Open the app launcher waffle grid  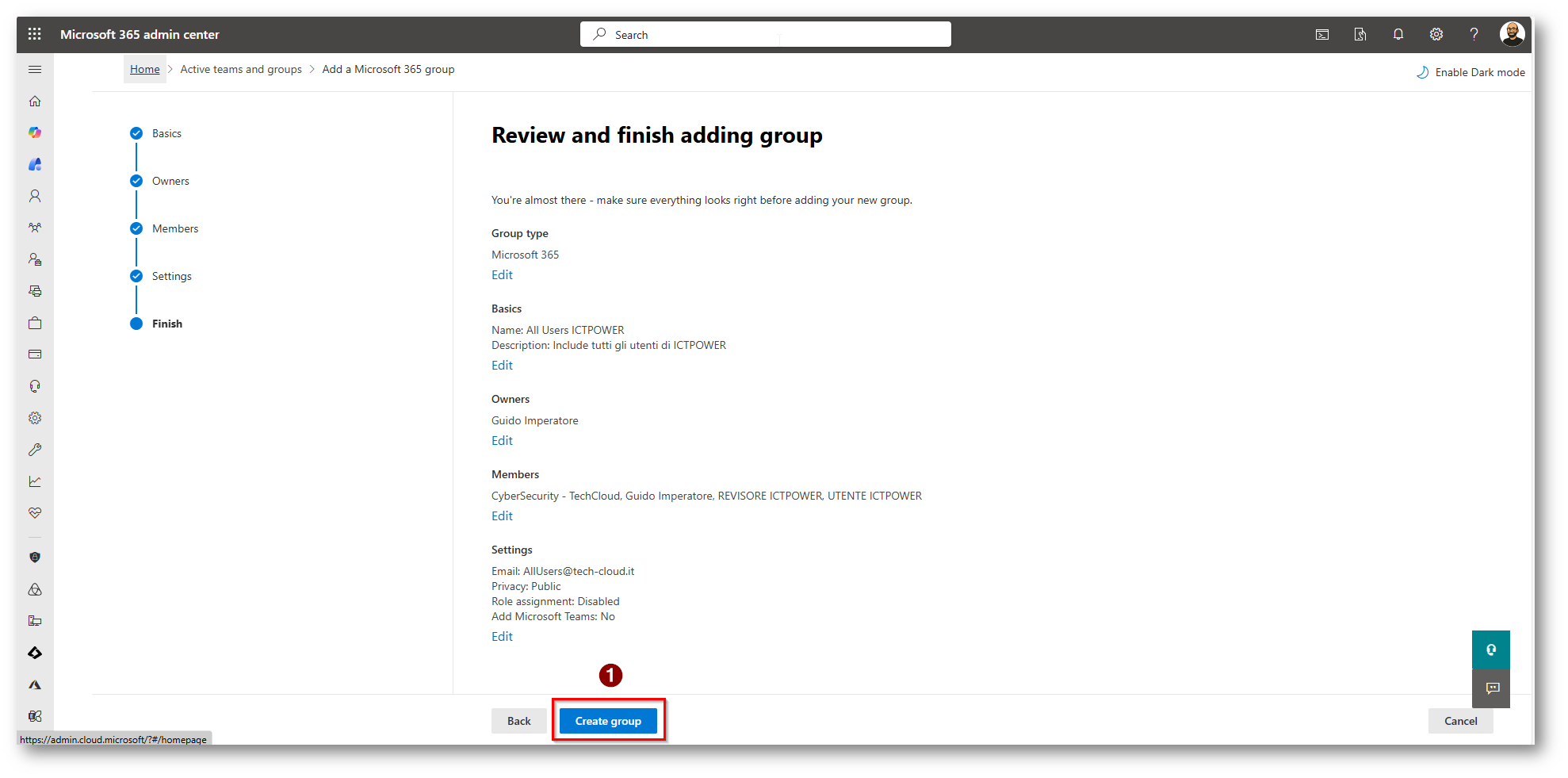(x=34, y=34)
